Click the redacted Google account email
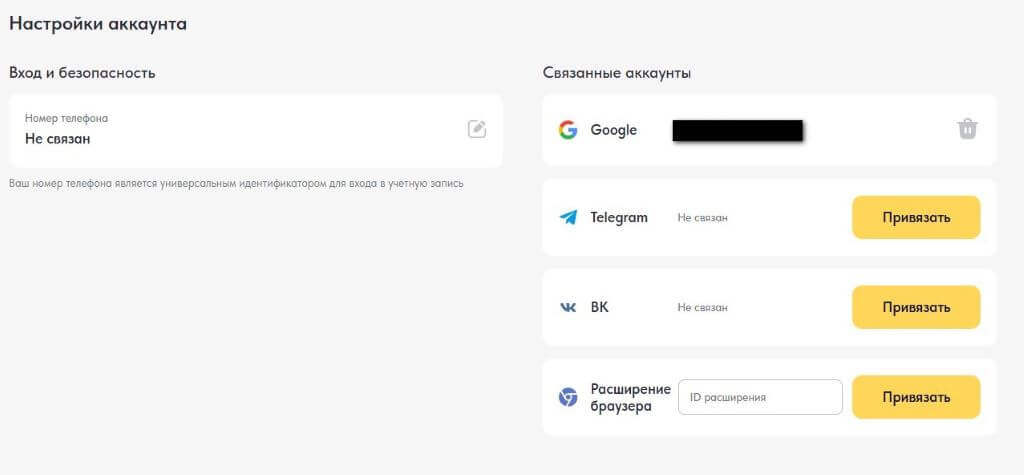 (738, 130)
